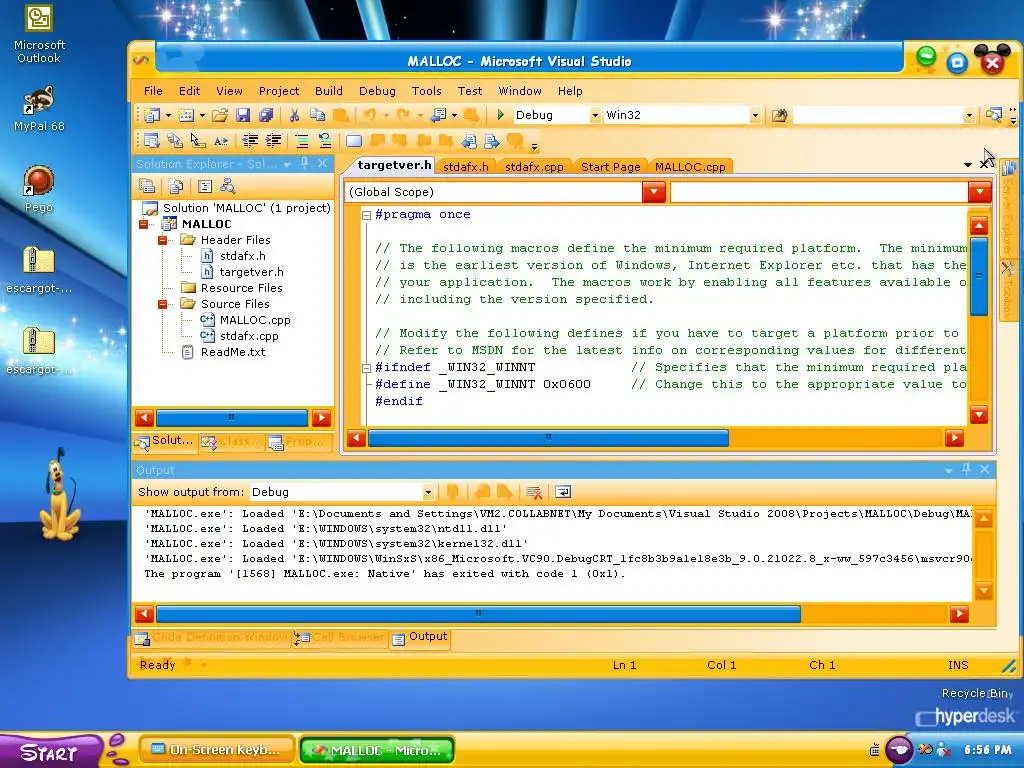The height and width of the screenshot is (768, 1024).
Task: Switch to the MALLOC.cpp tab
Action: point(690,167)
